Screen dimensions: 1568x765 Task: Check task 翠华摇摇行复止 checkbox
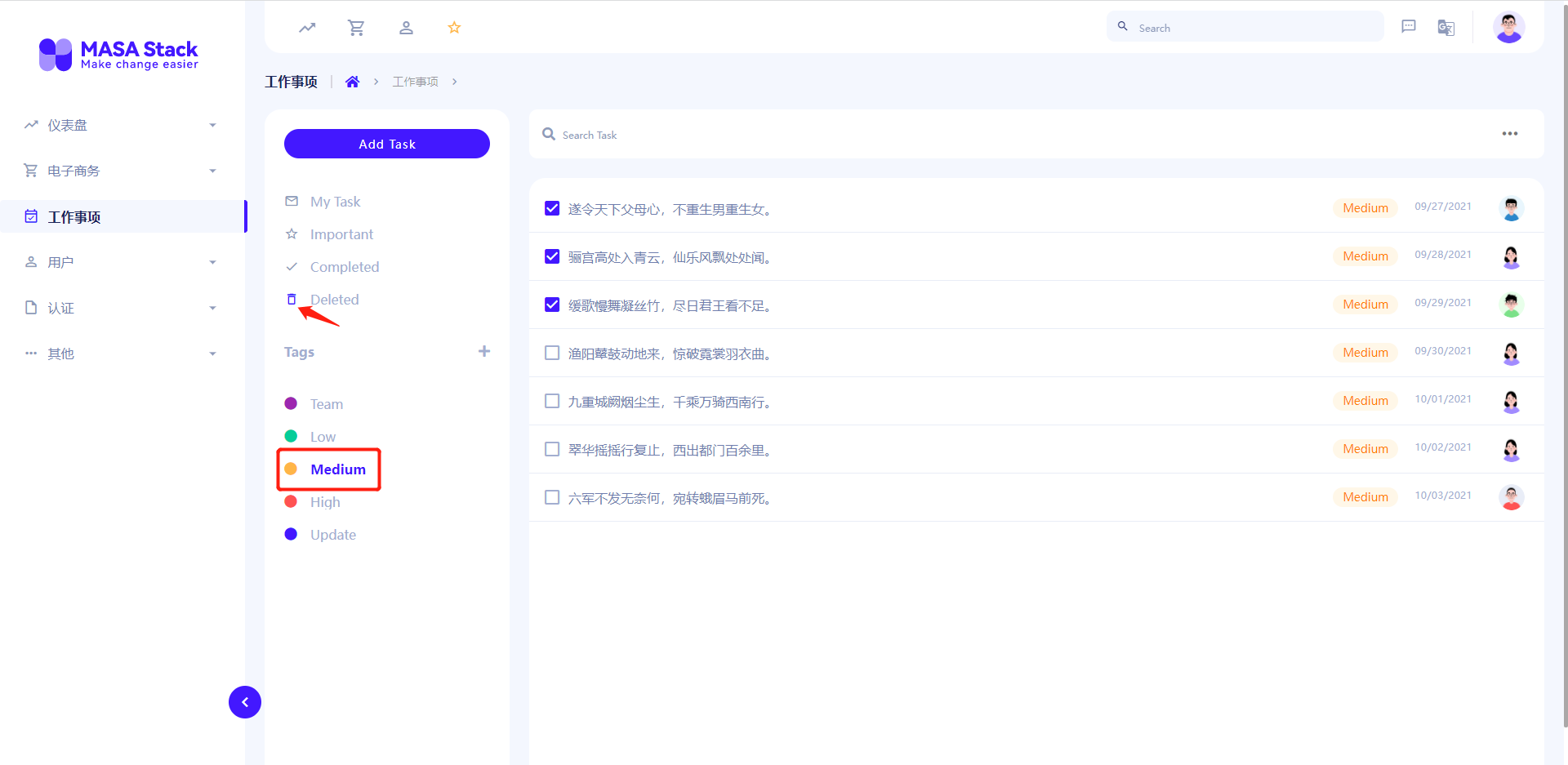(x=552, y=449)
